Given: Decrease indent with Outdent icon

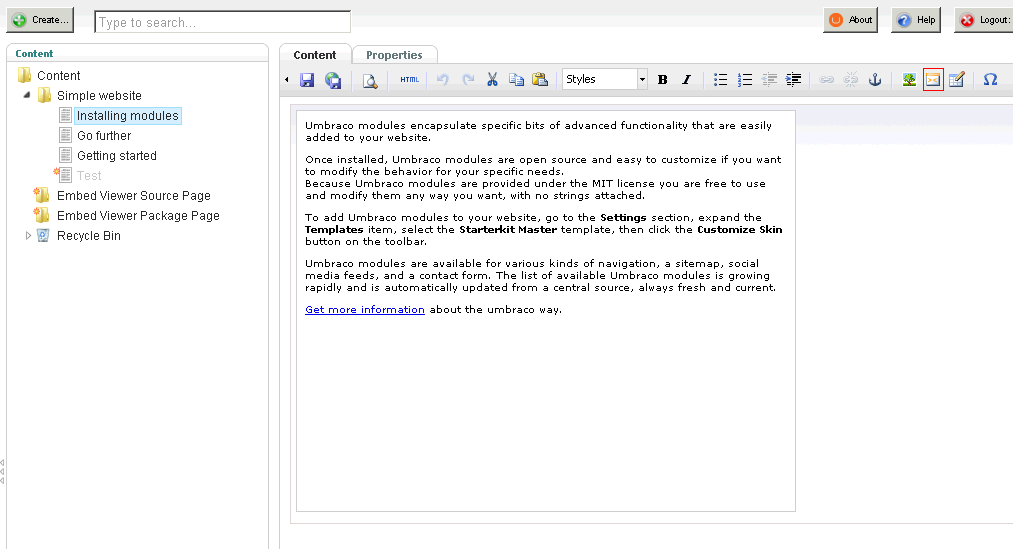Looking at the screenshot, I should (769, 79).
